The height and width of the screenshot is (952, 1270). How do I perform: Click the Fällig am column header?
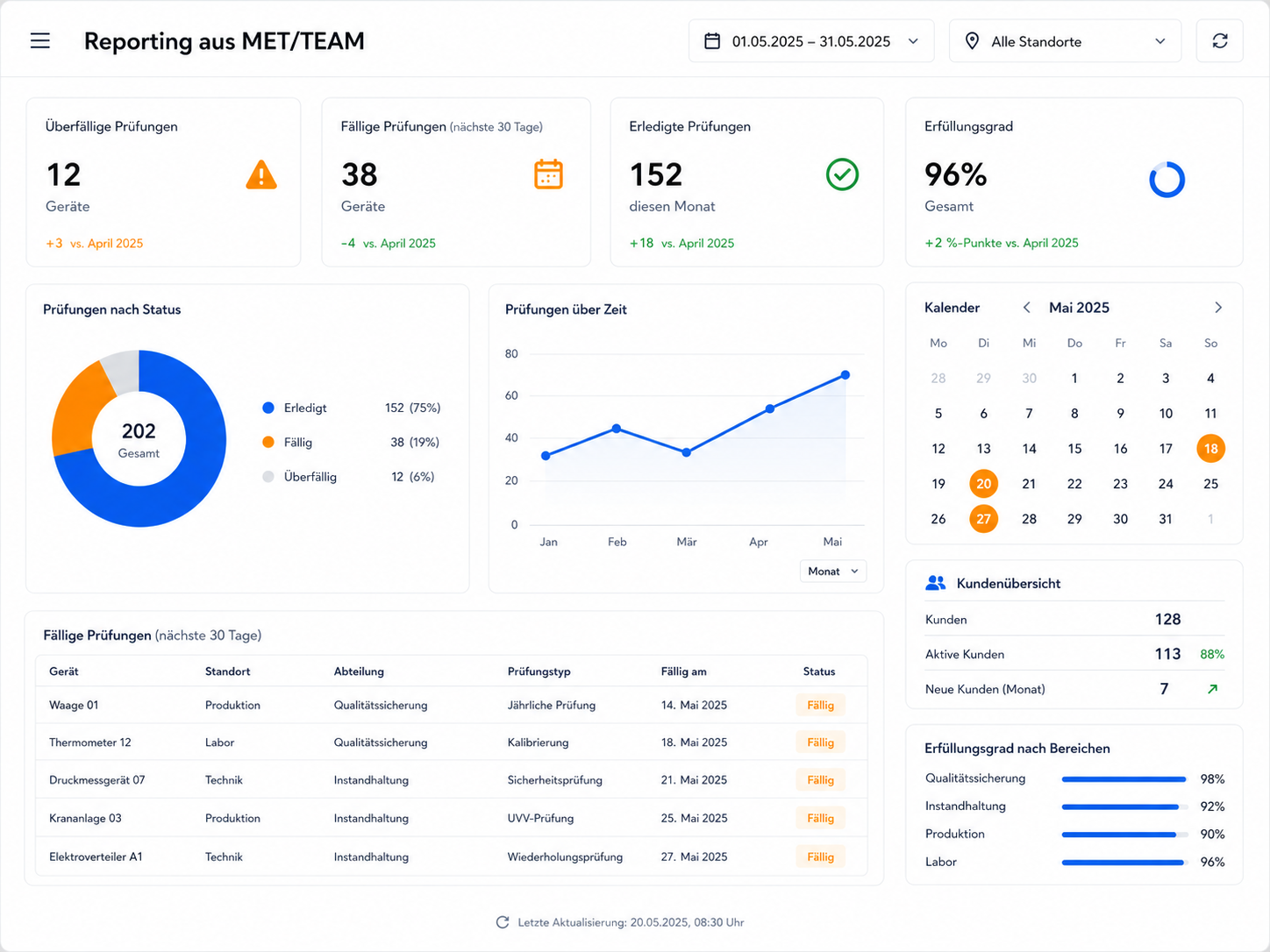tap(683, 671)
